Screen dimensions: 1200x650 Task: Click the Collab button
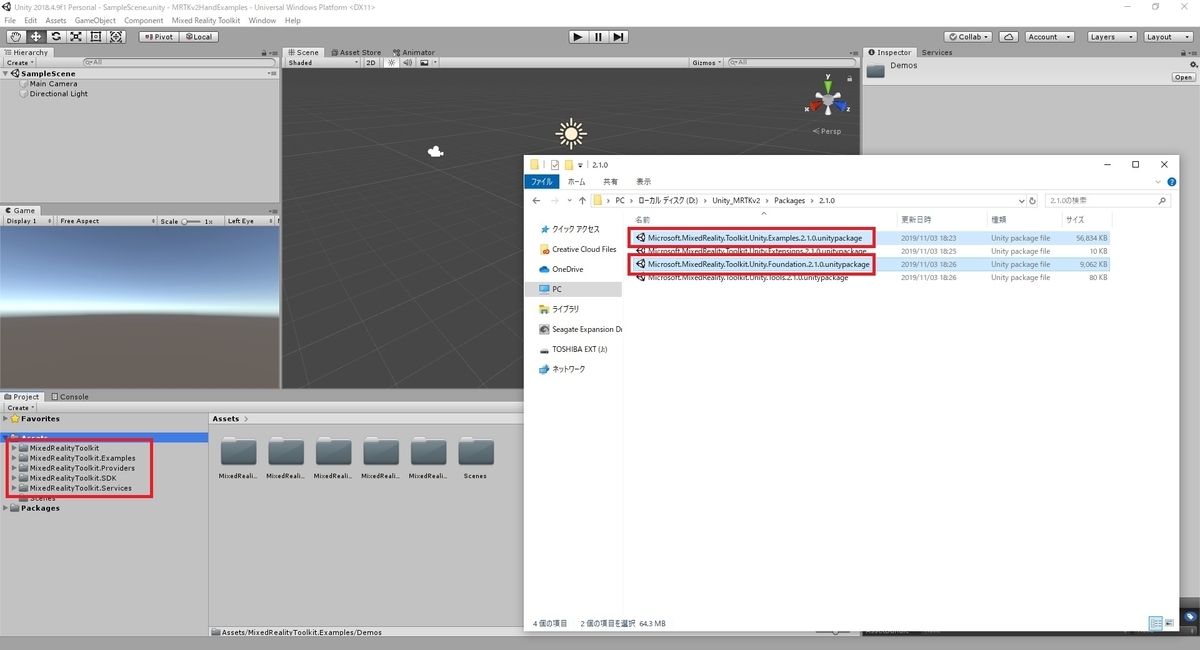coord(966,36)
